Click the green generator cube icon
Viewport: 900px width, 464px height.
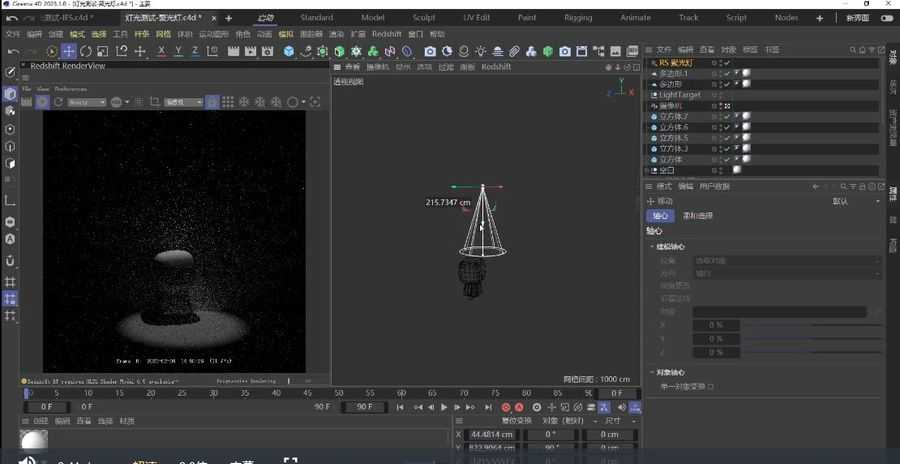(339, 51)
